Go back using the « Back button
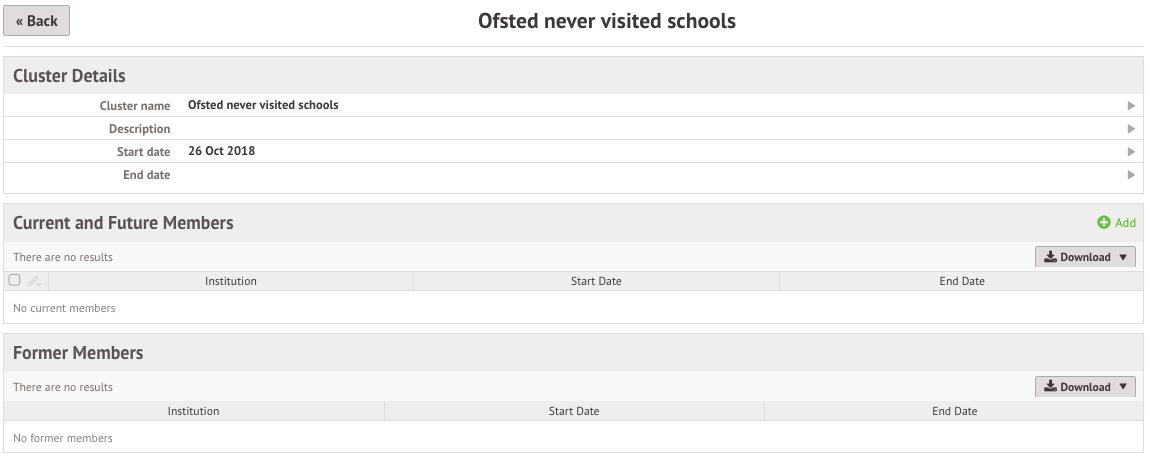The width and height of the screenshot is (1150, 463). [37, 21]
